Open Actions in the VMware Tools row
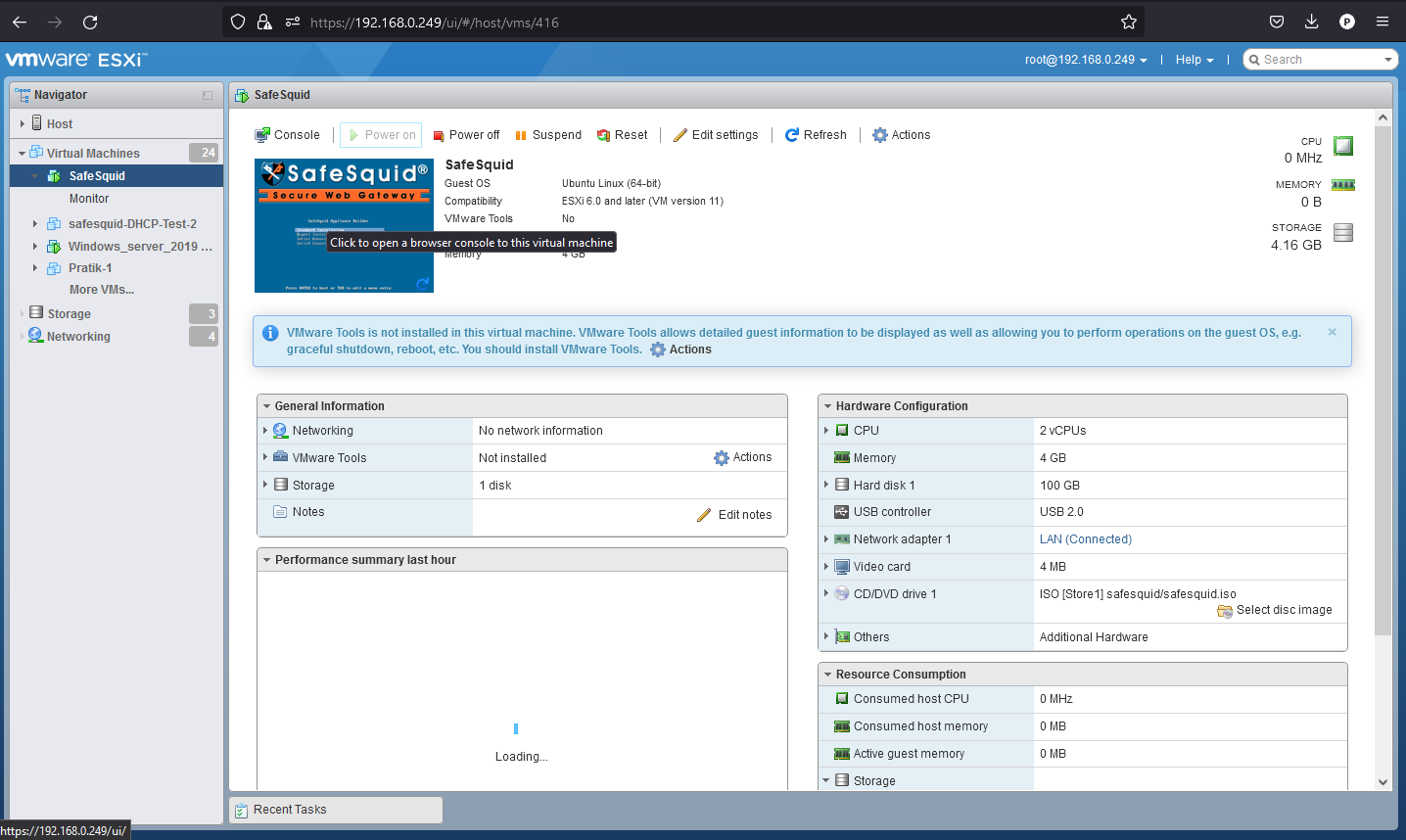Screen dimensions: 1406x840 point(743,457)
